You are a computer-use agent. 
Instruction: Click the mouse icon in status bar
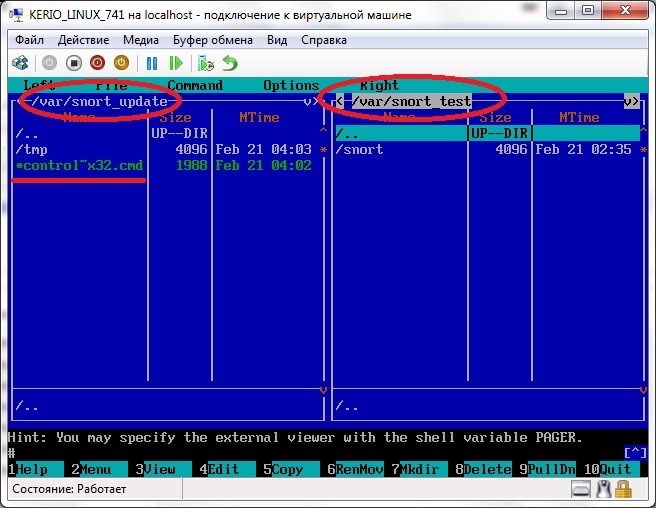(603, 489)
